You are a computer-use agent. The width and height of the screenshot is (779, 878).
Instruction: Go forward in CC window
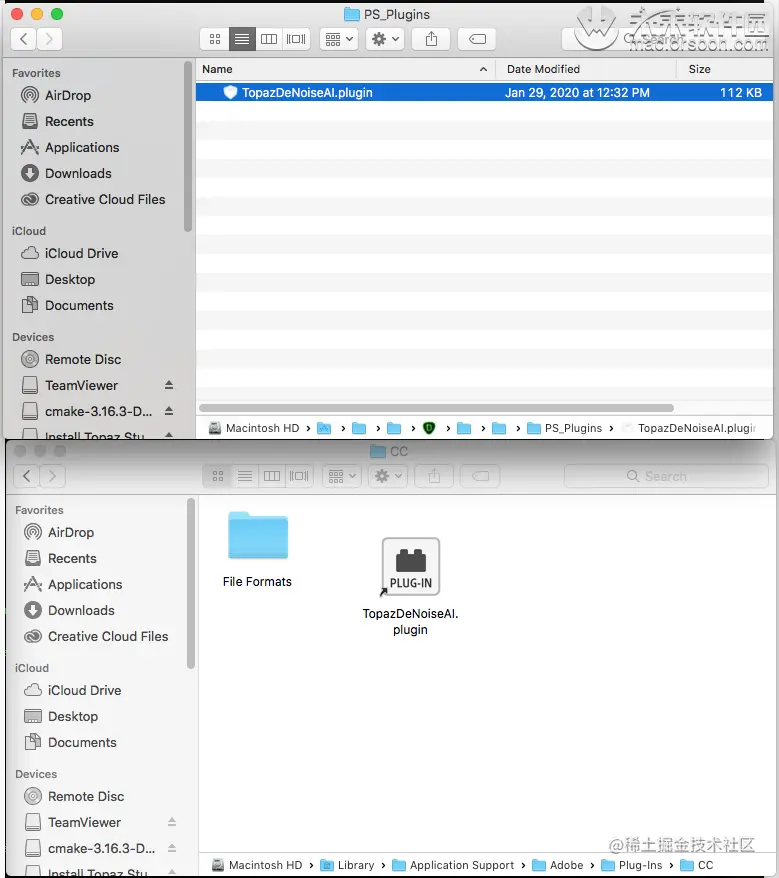click(52, 476)
